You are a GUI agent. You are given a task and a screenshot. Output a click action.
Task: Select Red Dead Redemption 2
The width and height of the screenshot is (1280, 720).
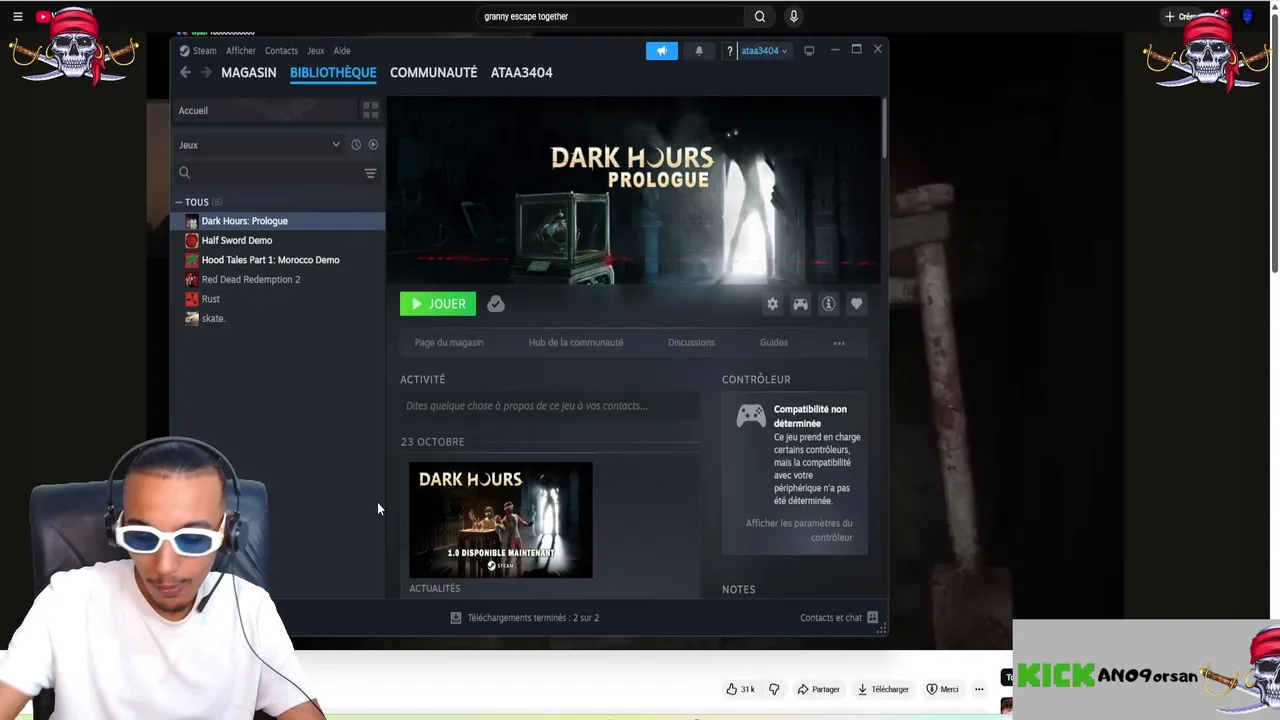278,279
